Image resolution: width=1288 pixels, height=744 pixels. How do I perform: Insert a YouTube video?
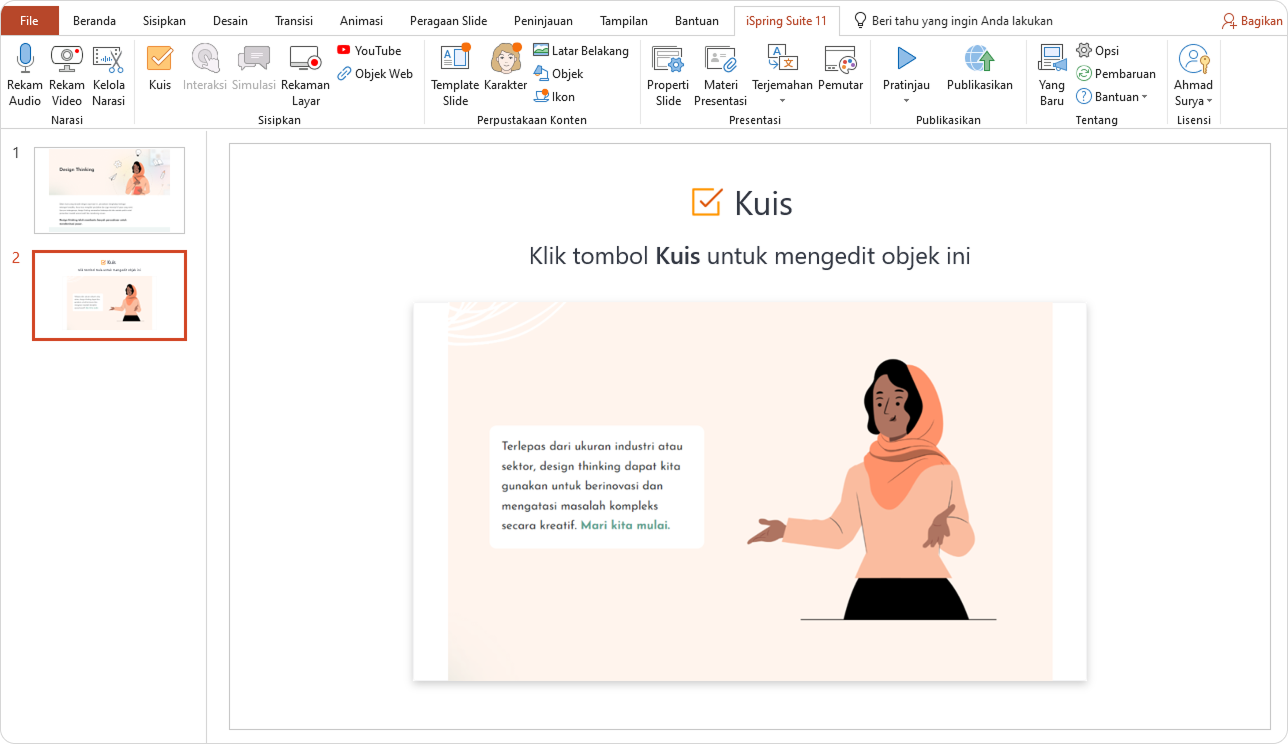369,51
